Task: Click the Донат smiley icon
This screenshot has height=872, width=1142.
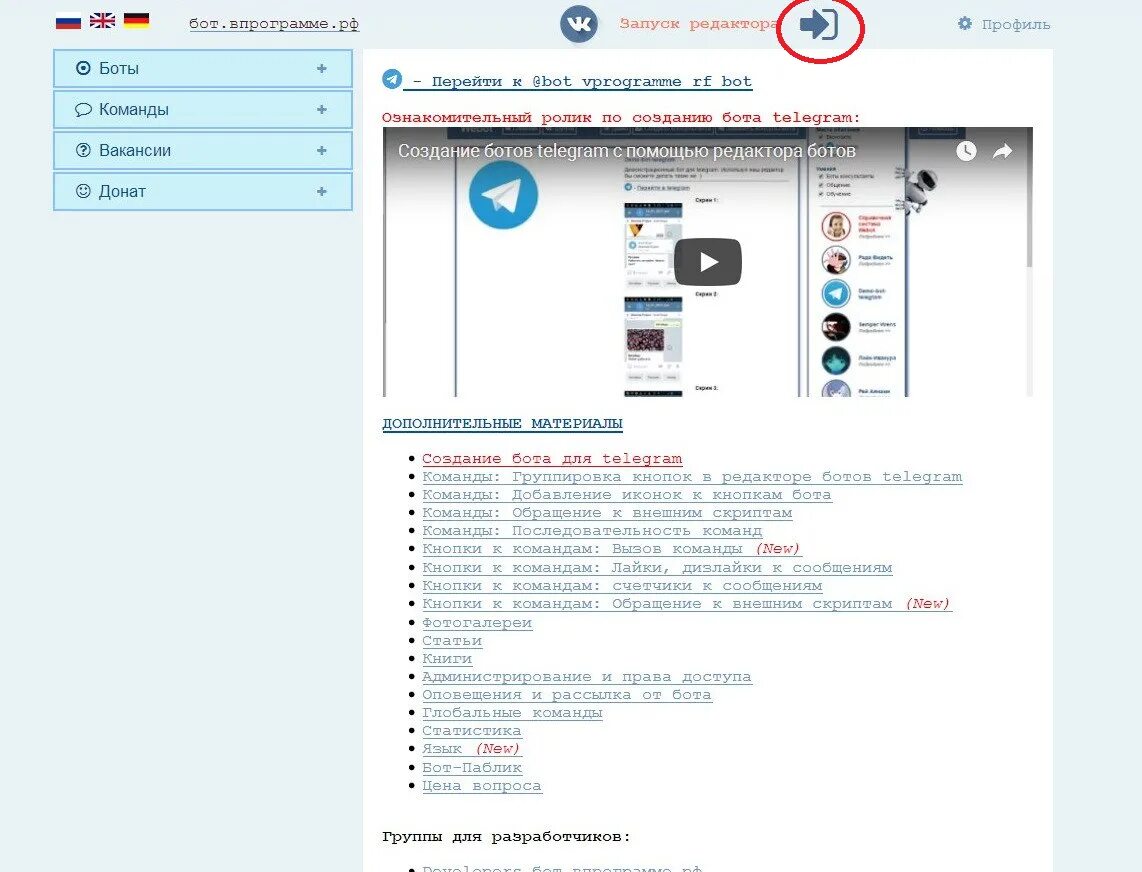Action: click(83, 191)
